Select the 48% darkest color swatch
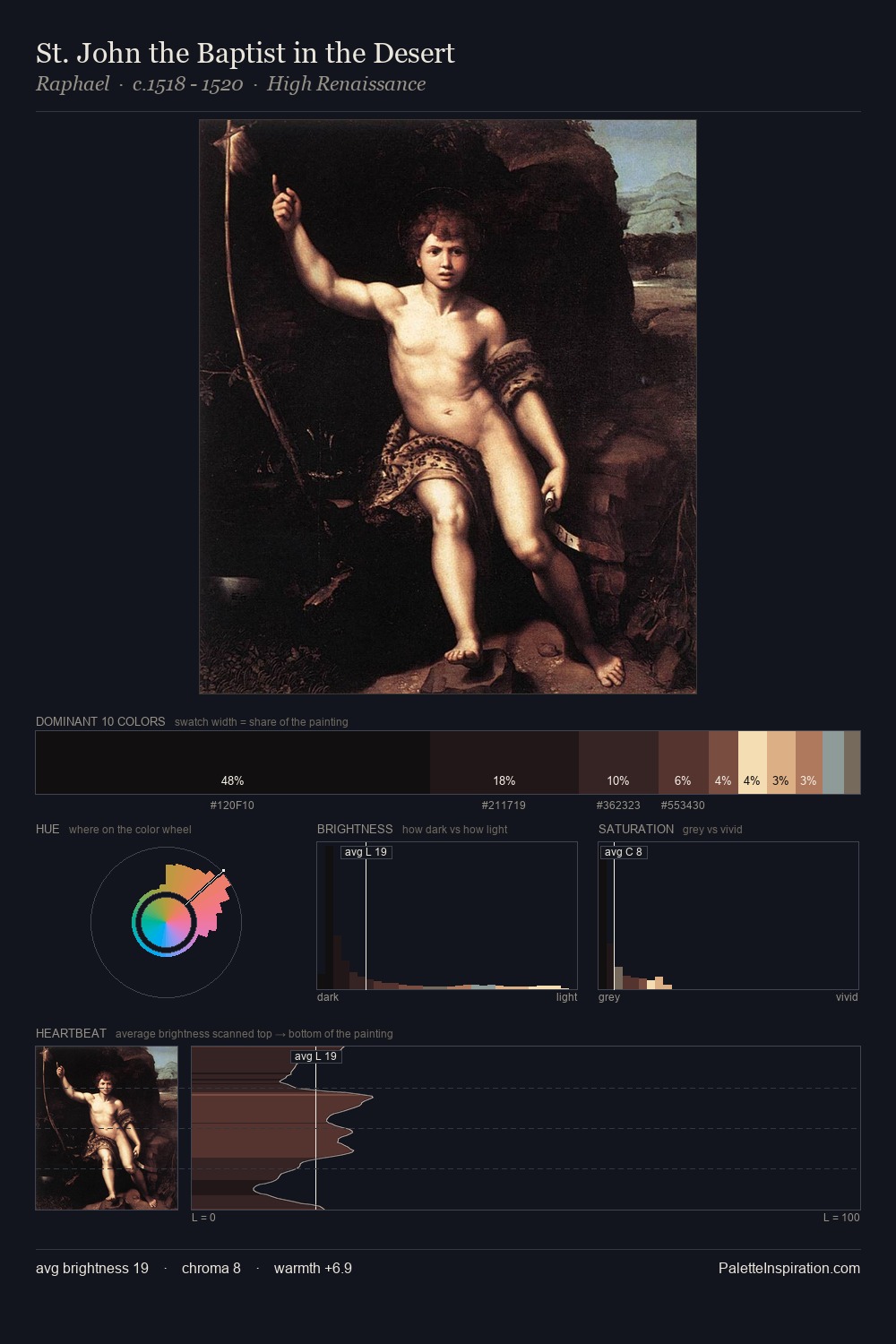Viewport: 896px width, 1344px height. coord(233,762)
